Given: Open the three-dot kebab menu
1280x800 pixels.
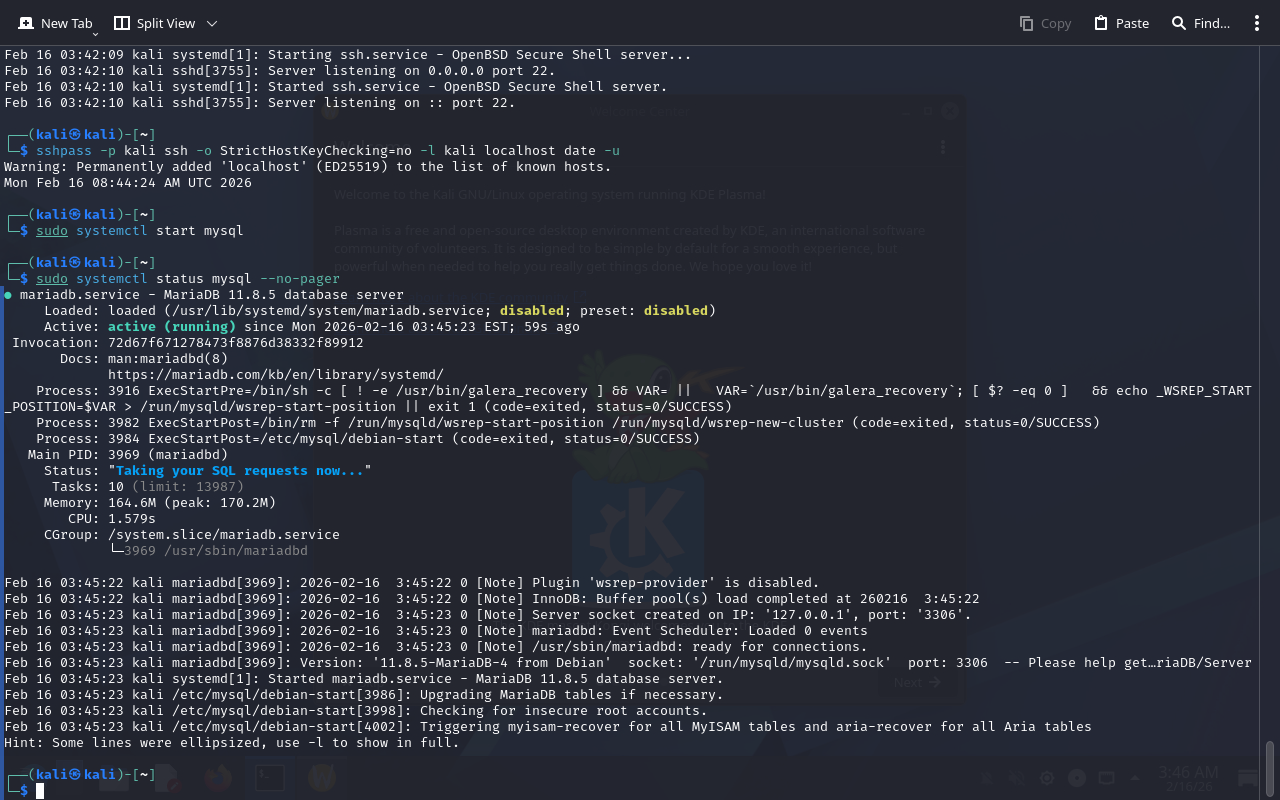Looking at the screenshot, I should (1257, 23).
